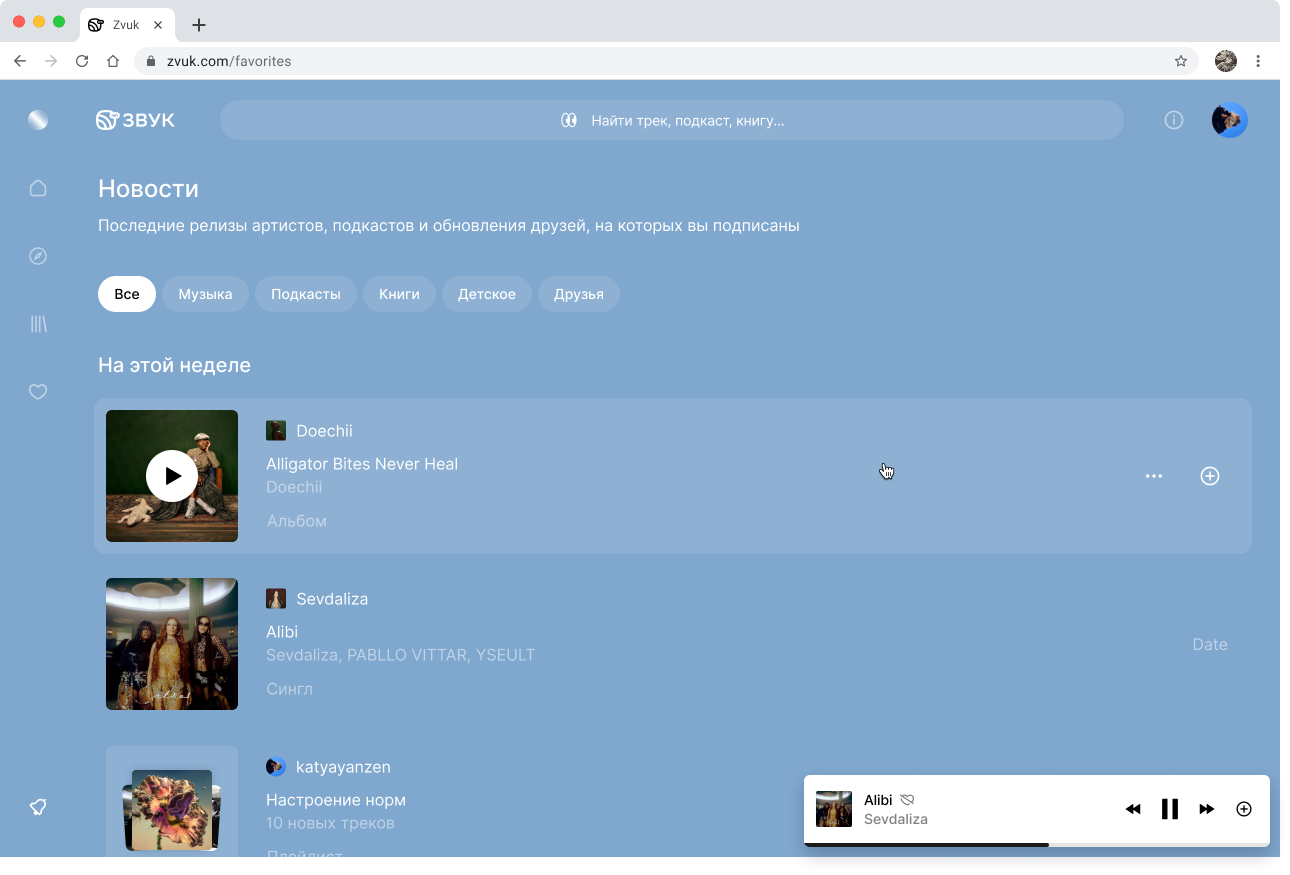Click the Date label in Alibi row
This screenshot has height=875, width=1290.
pos(1210,645)
